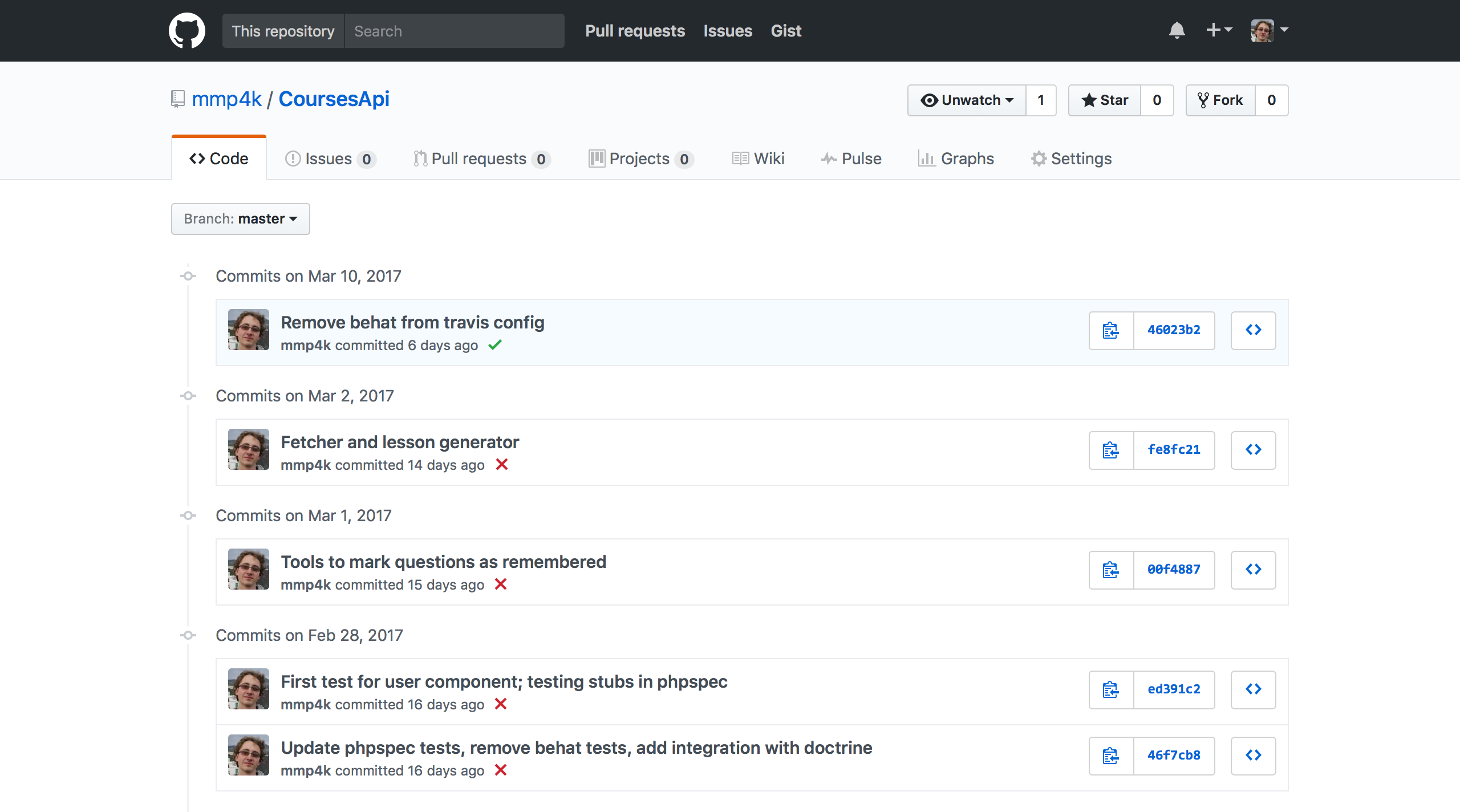This screenshot has width=1460, height=812.
Task: Browse repository at commit fe8fc21
Action: pos(1253,450)
